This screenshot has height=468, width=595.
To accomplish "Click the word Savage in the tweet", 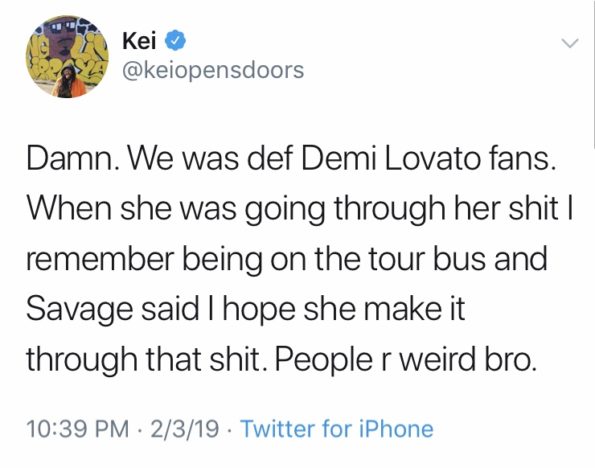I will coord(80,309).
